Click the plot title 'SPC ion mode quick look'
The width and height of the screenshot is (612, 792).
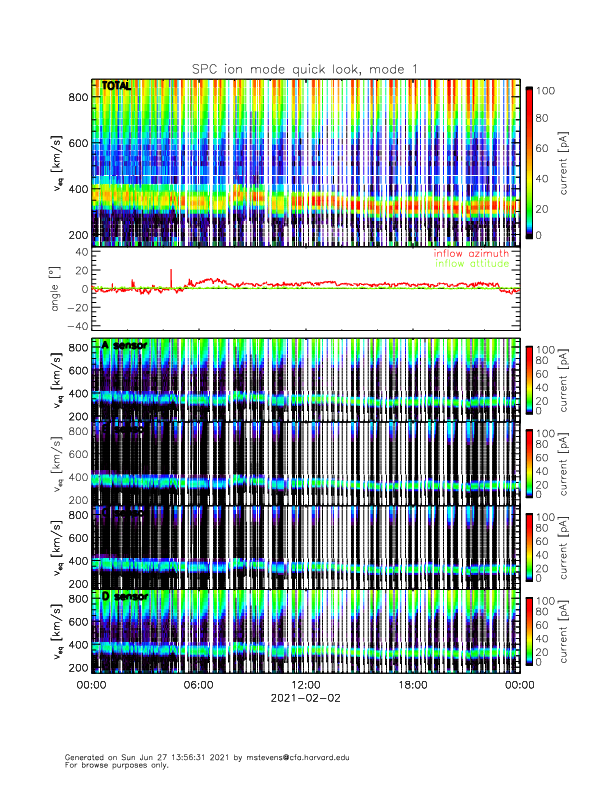(305, 68)
